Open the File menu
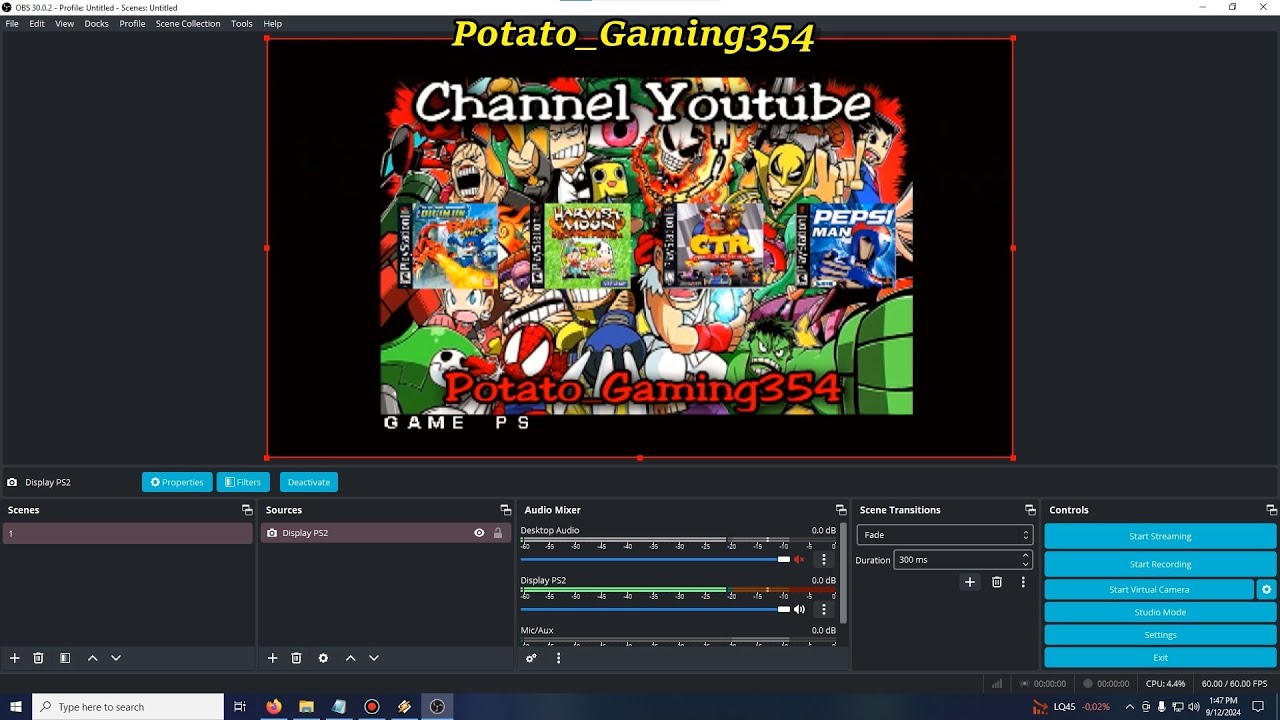Screen dimensions: 1280x720 point(12,23)
